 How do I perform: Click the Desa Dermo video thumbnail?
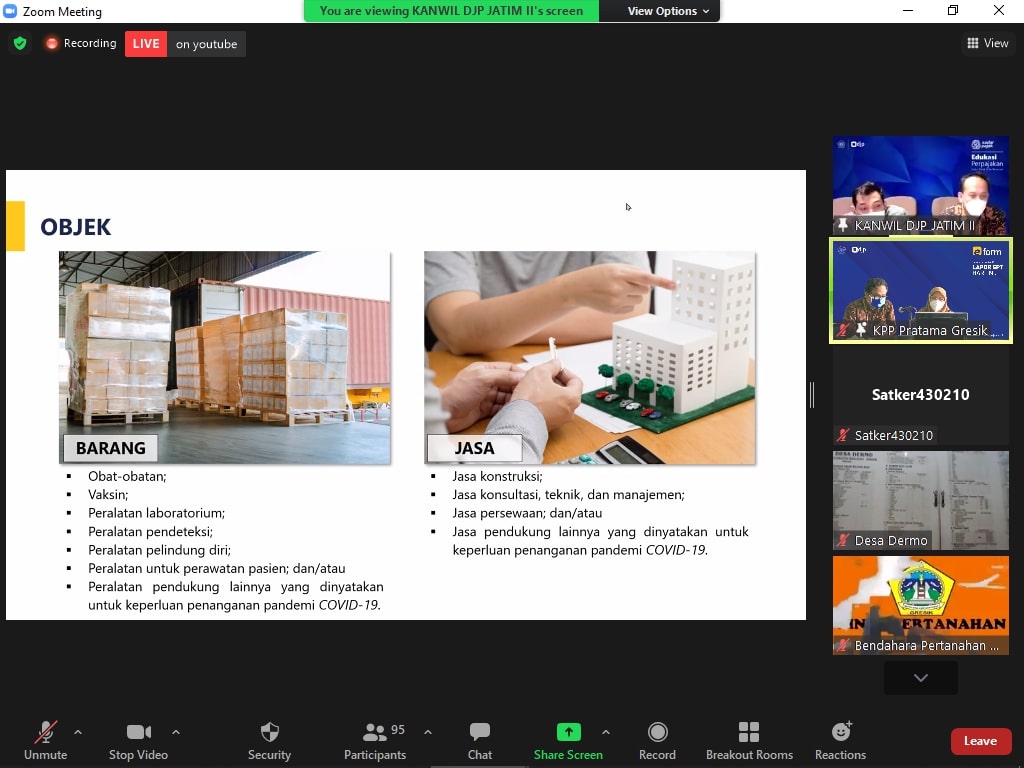[x=921, y=499]
